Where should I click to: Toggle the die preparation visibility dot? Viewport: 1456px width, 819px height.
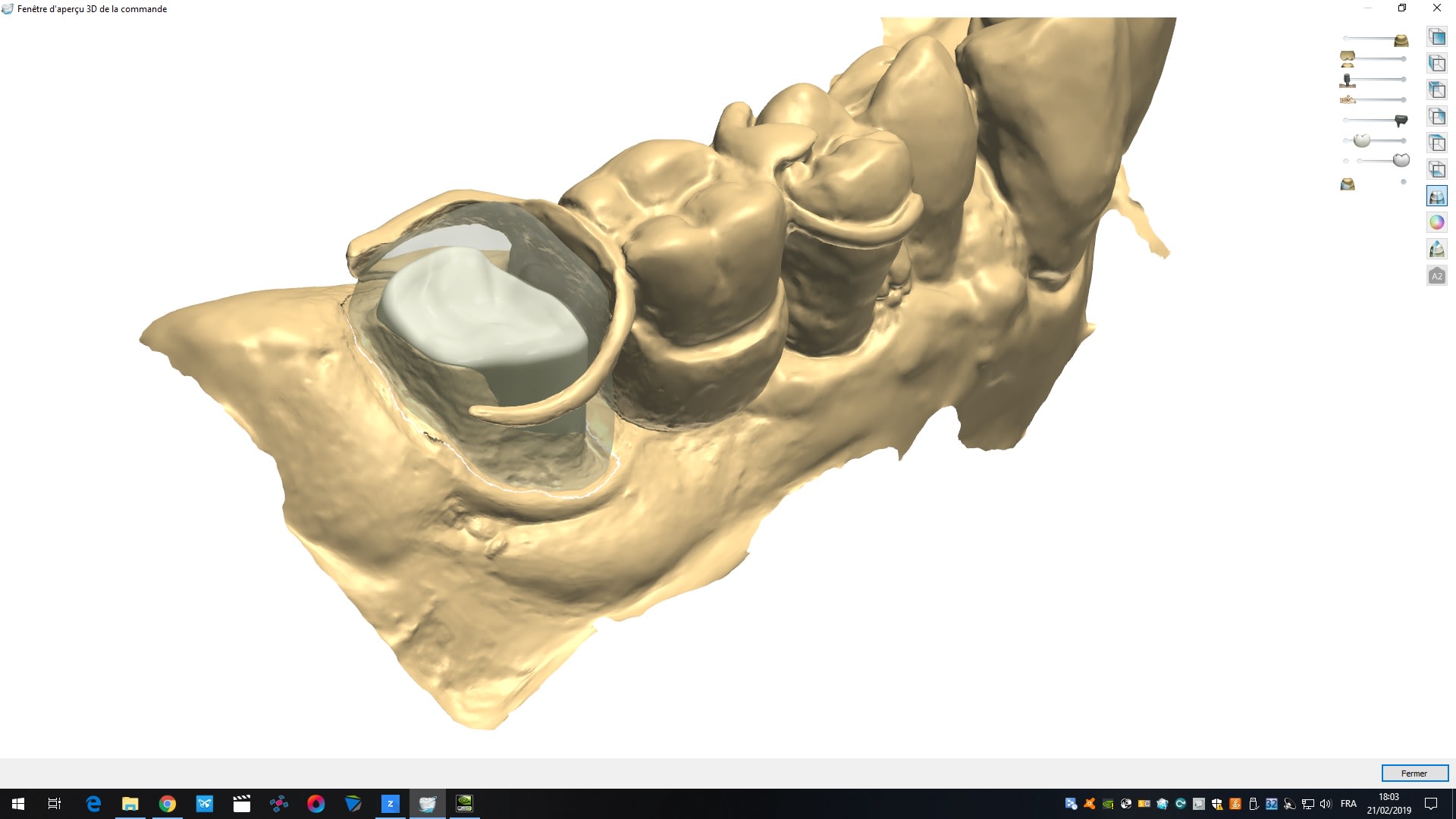click(1404, 182)
